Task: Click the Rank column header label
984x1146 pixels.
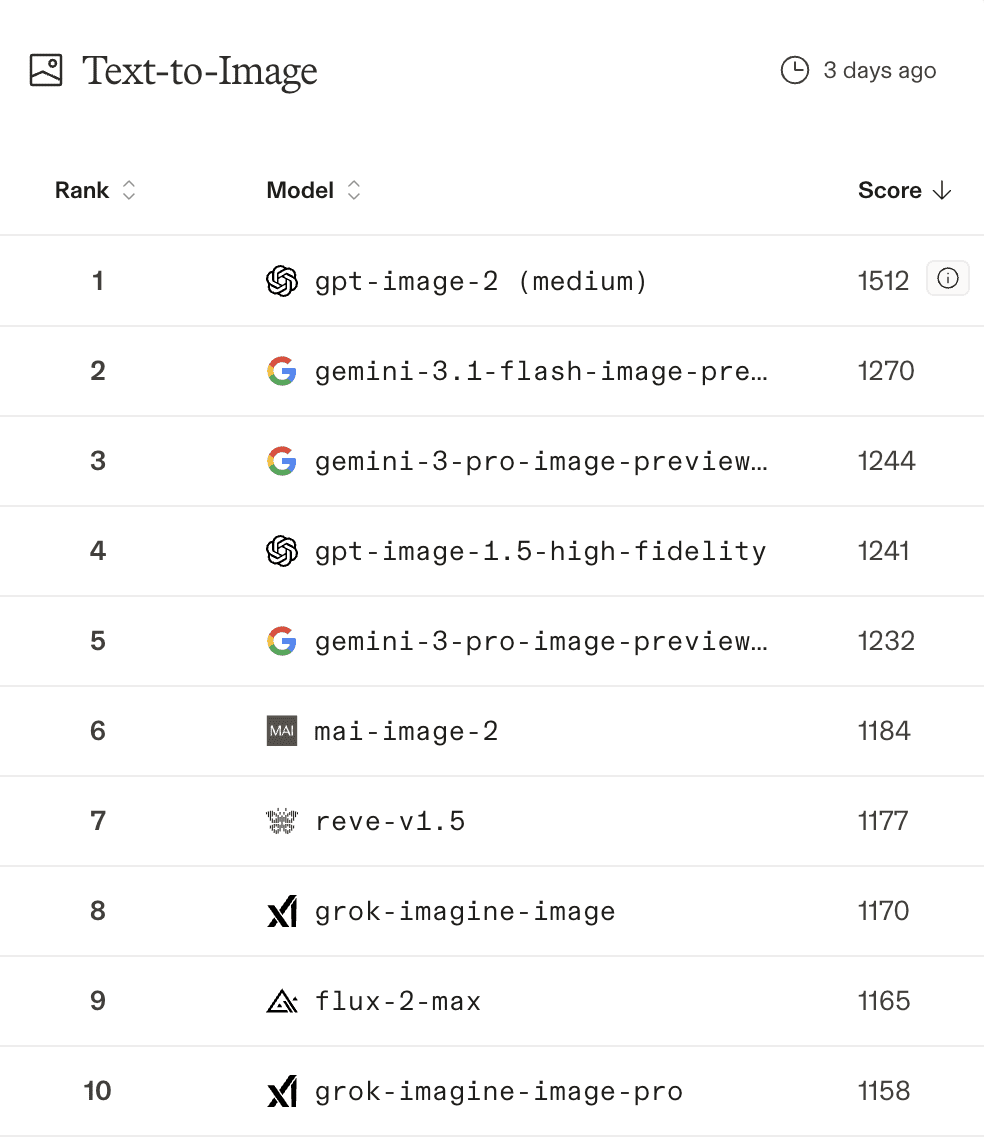Action: (82, 190)
